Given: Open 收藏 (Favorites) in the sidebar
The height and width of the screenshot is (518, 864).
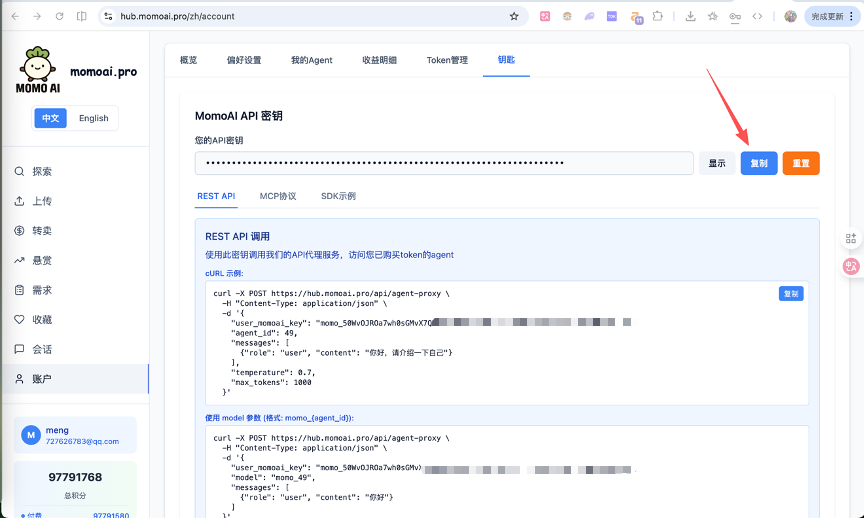Looking at the screenshot, I should (41, 320).
